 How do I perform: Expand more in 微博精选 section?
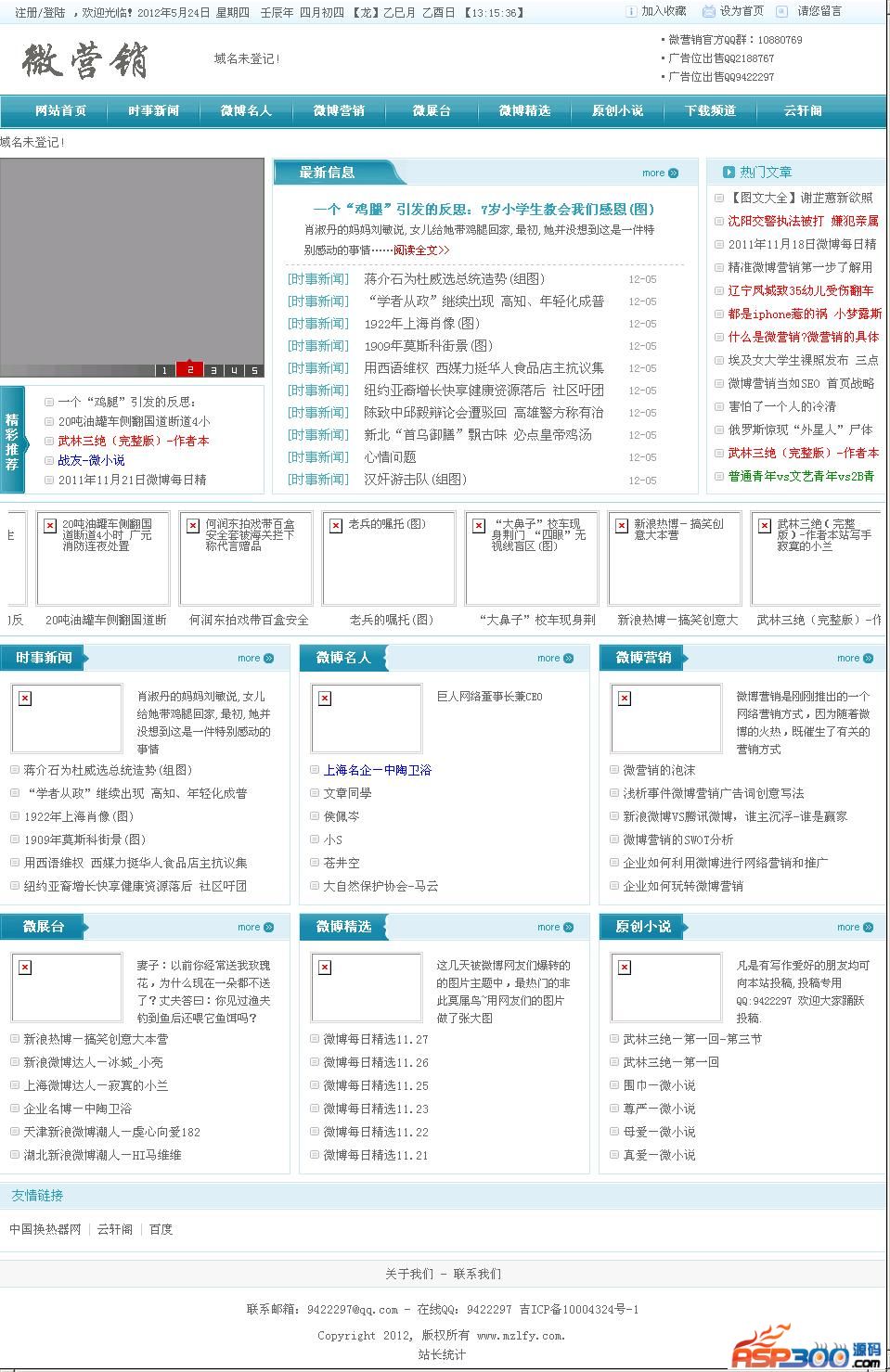click(x=555, y=927)
